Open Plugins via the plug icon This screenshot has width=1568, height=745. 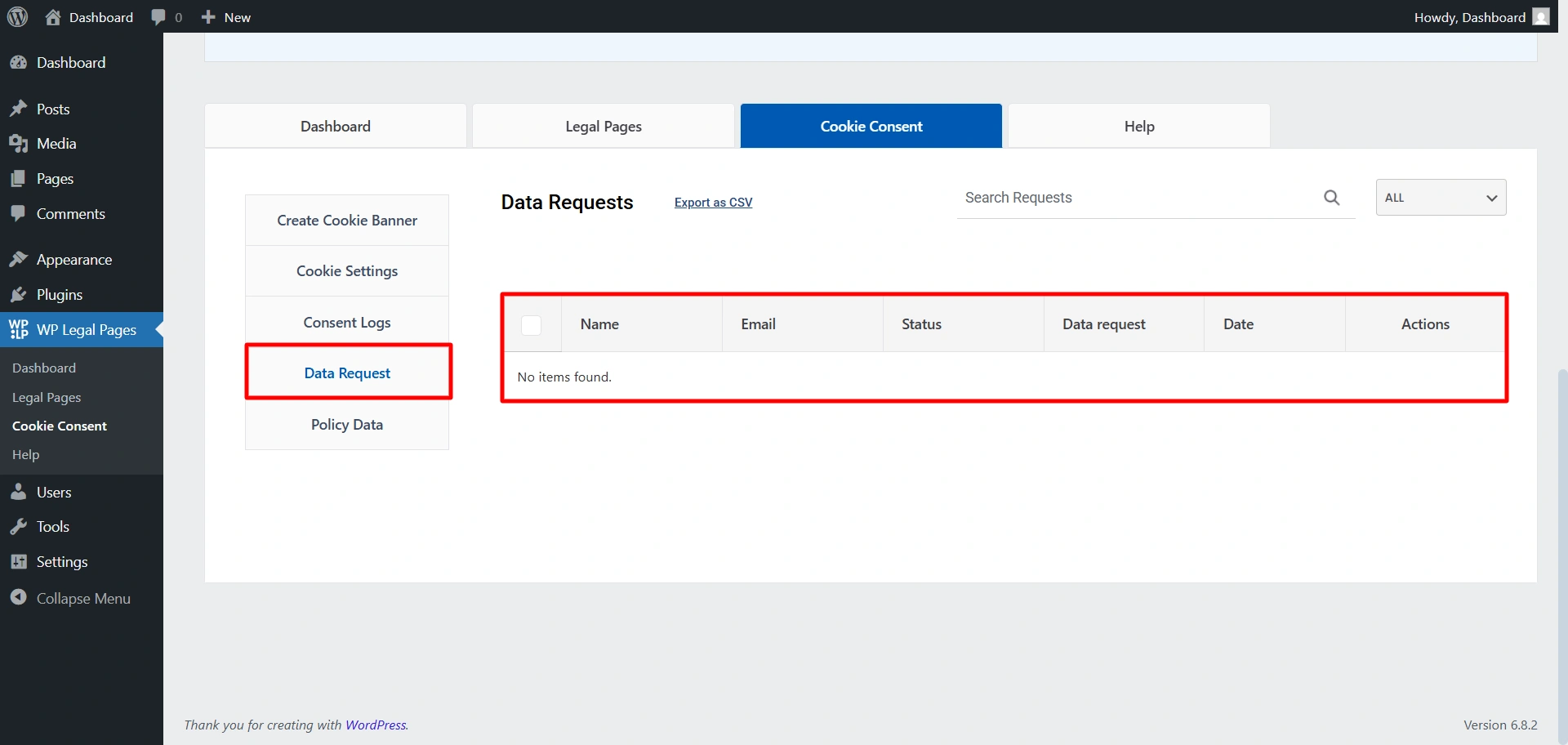pyautogui.click(x=19, y=294)
